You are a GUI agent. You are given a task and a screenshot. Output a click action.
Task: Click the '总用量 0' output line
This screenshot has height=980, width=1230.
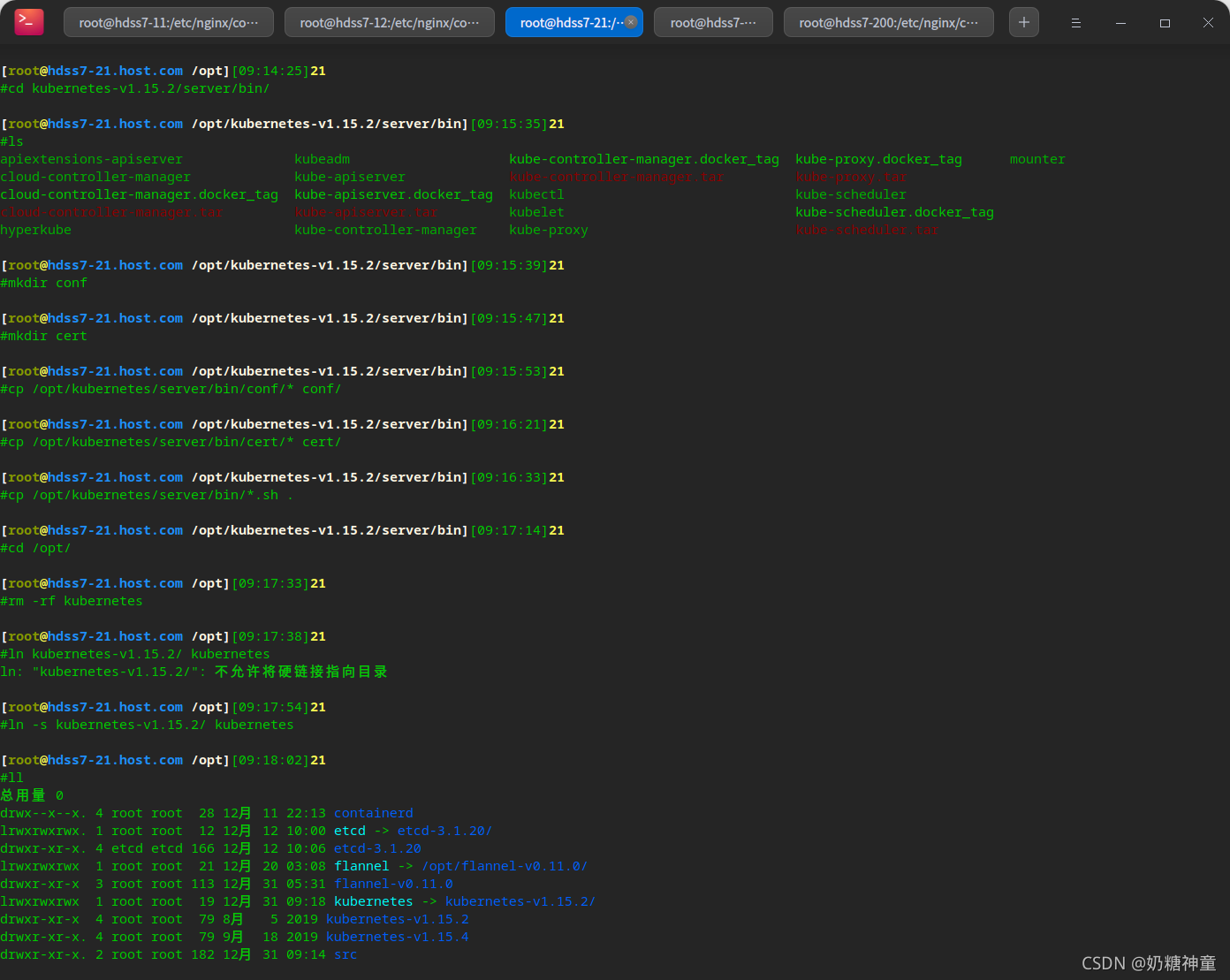32,795
